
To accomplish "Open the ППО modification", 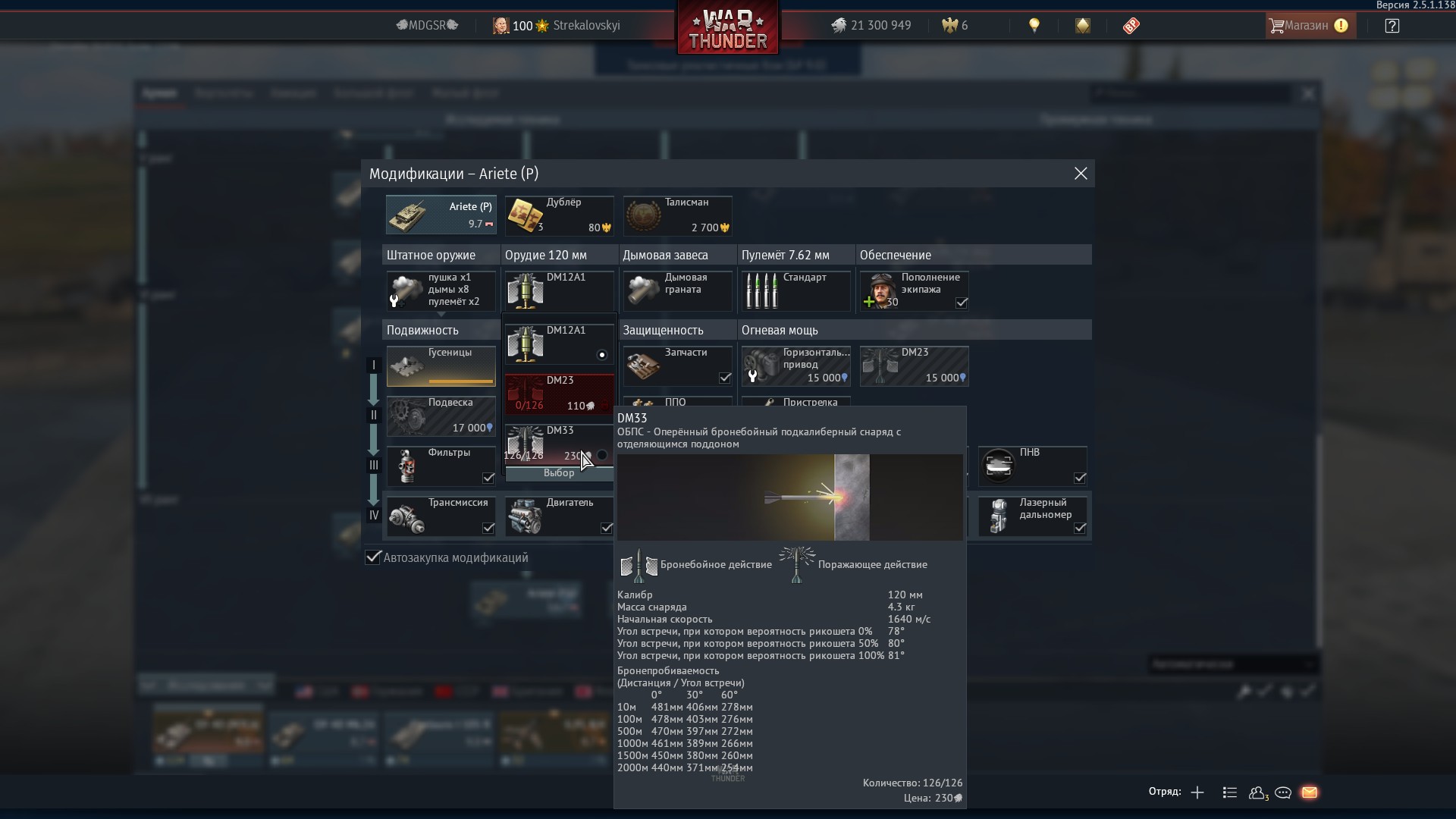I will [678, 401].
